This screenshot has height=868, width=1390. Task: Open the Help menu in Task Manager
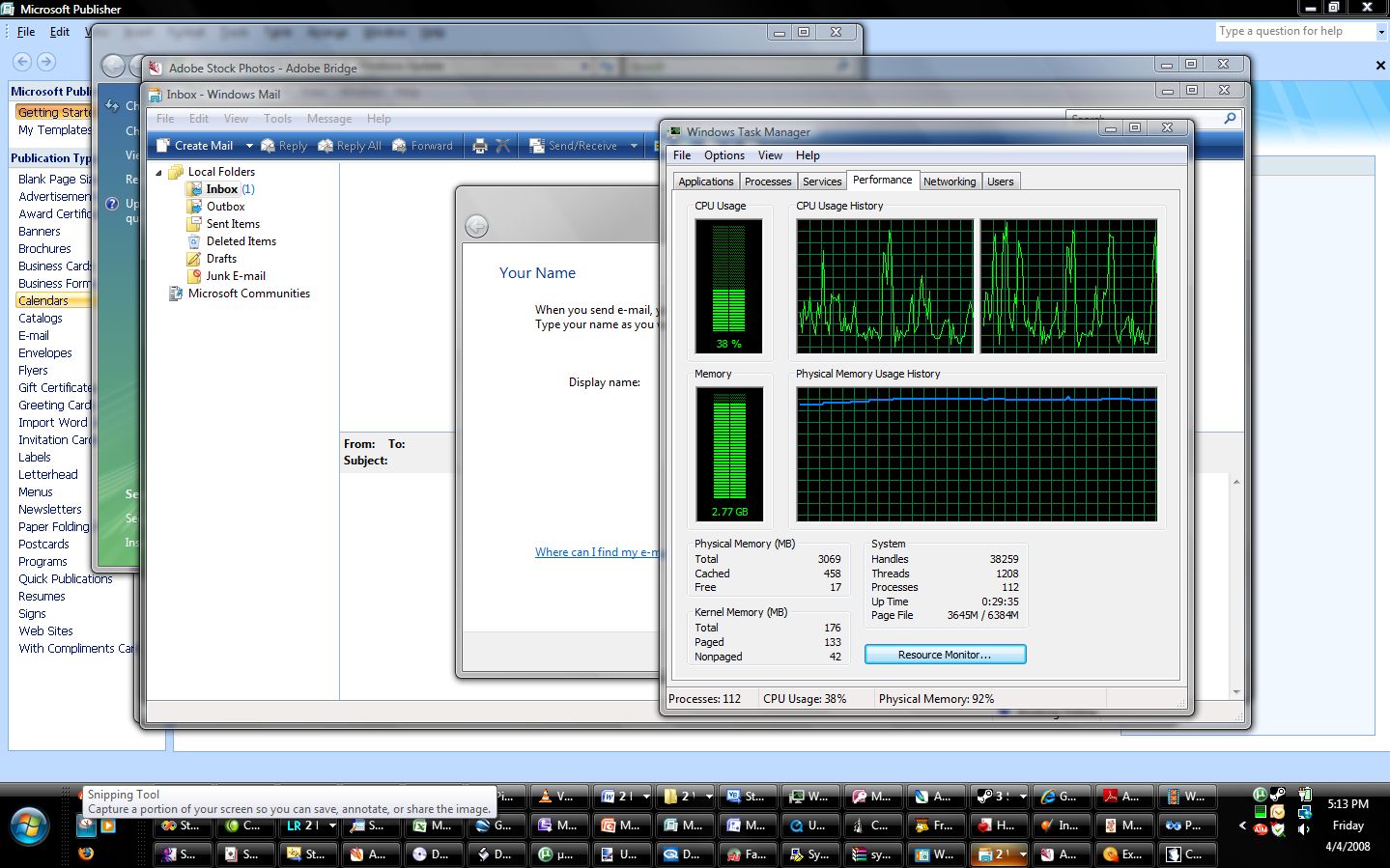pos(808,155)
